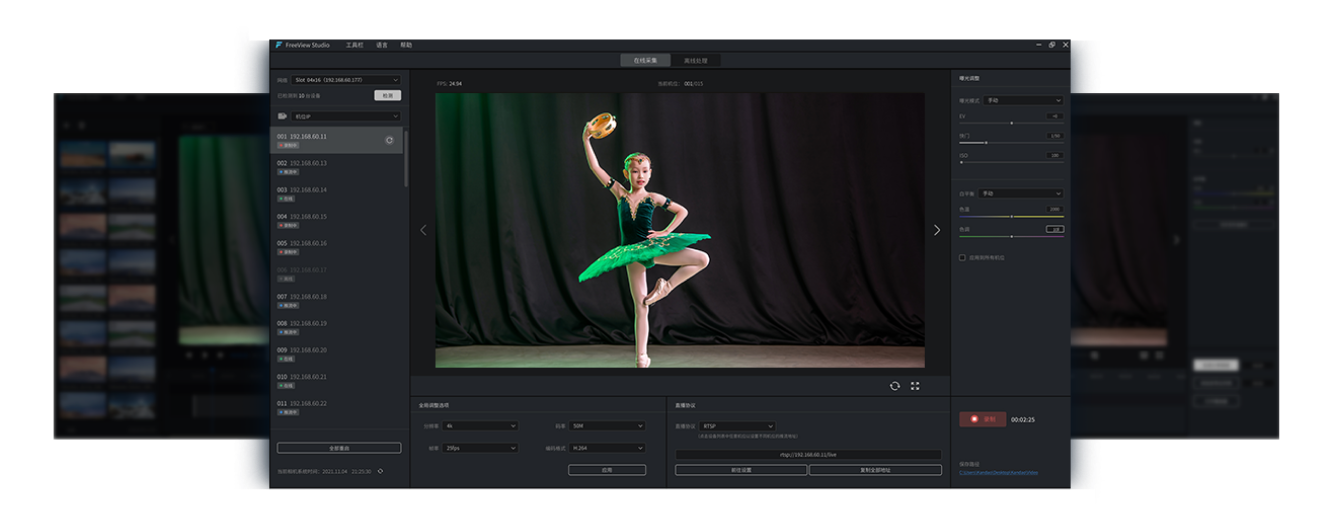
Task: Expand the 4k resolution dropdown
Action: point(482,426)
